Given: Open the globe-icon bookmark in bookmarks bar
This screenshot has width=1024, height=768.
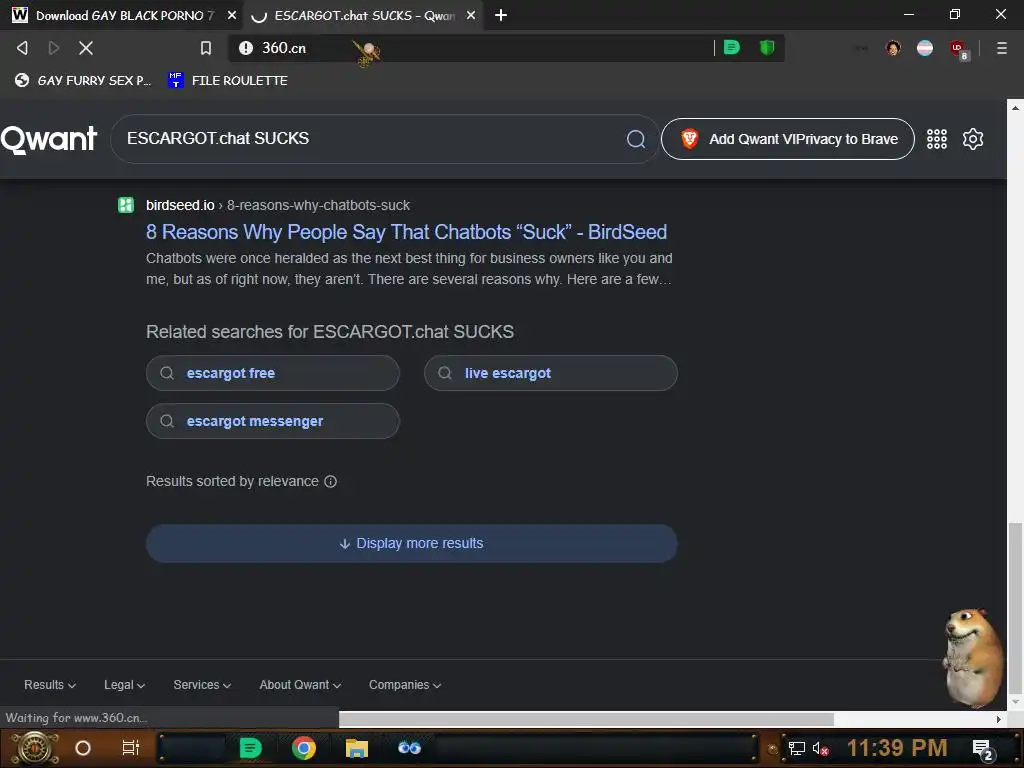Looking at the screenshot, I should click(x=83, y=80).
